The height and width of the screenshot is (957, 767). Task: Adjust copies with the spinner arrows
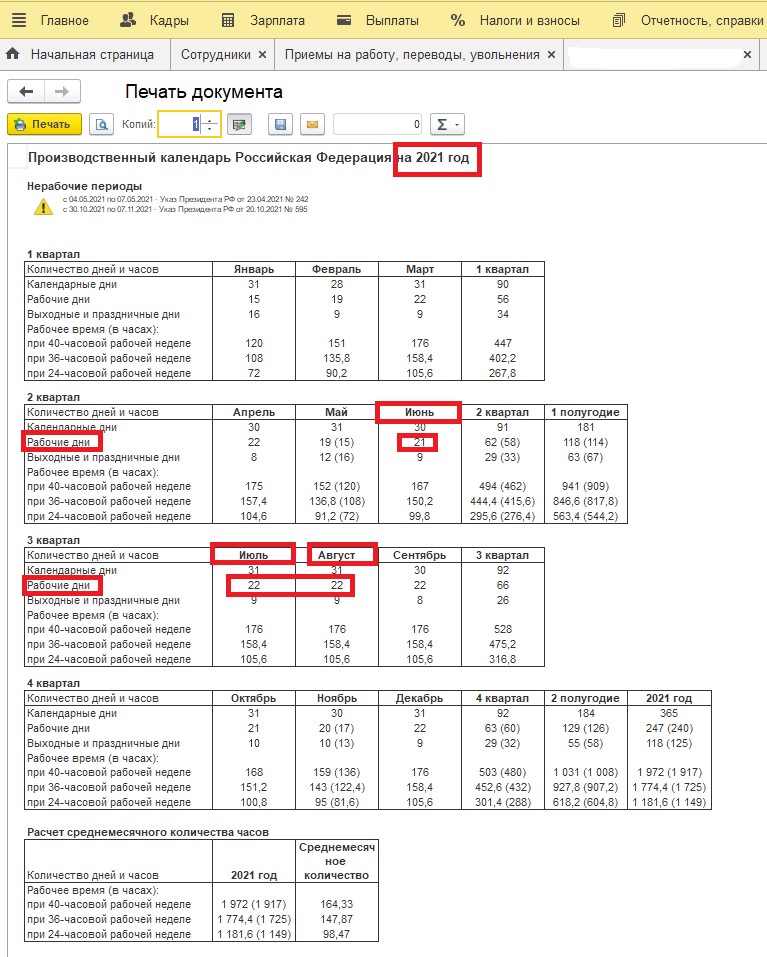211,124
